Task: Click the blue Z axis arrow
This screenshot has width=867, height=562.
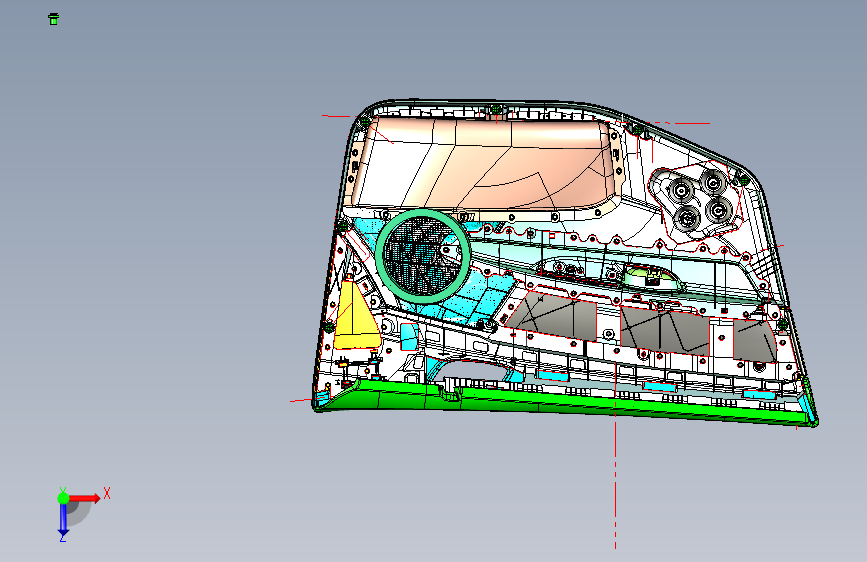Action: coord(63,520)
